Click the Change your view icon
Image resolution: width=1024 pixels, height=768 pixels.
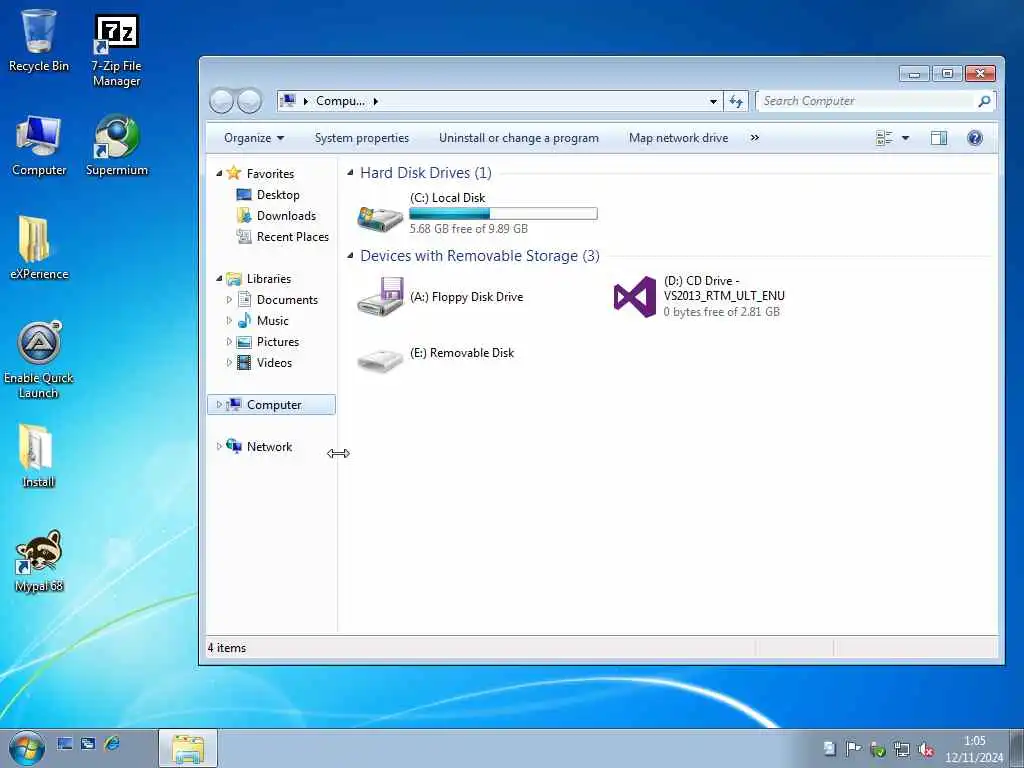tap(884, 138)
